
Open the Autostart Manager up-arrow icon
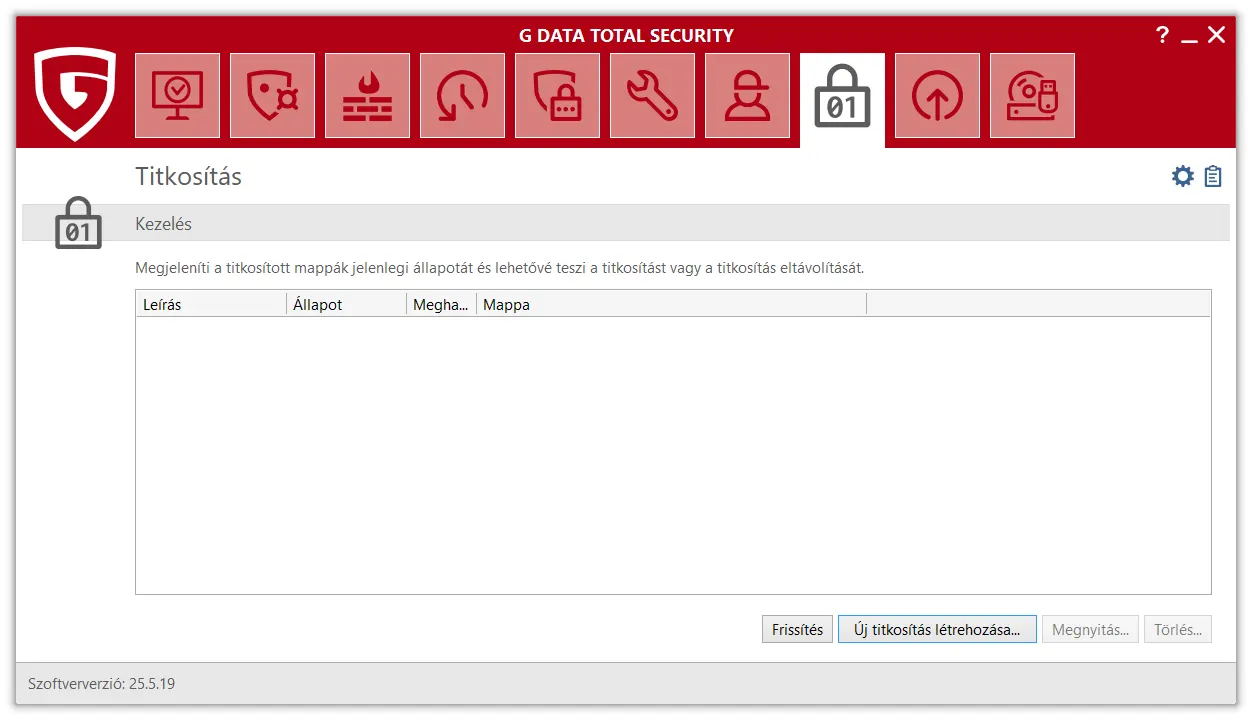tap(937, 96)
